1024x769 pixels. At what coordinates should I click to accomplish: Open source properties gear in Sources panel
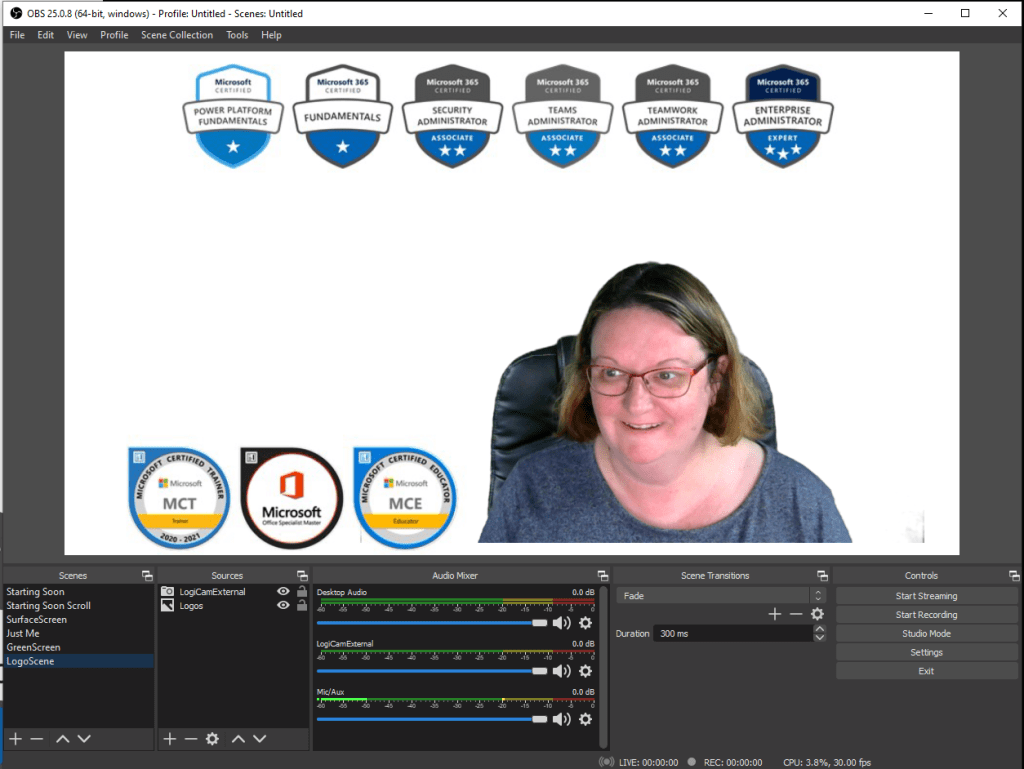(x=212, y=738)
